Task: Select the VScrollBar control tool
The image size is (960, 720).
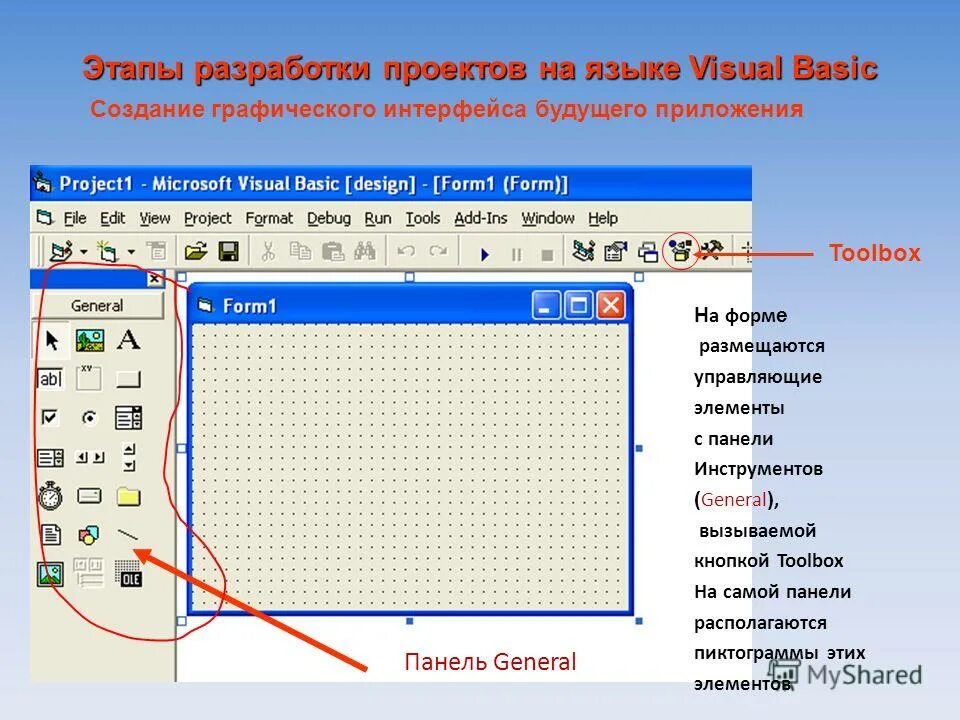Action: pos(129,457)
